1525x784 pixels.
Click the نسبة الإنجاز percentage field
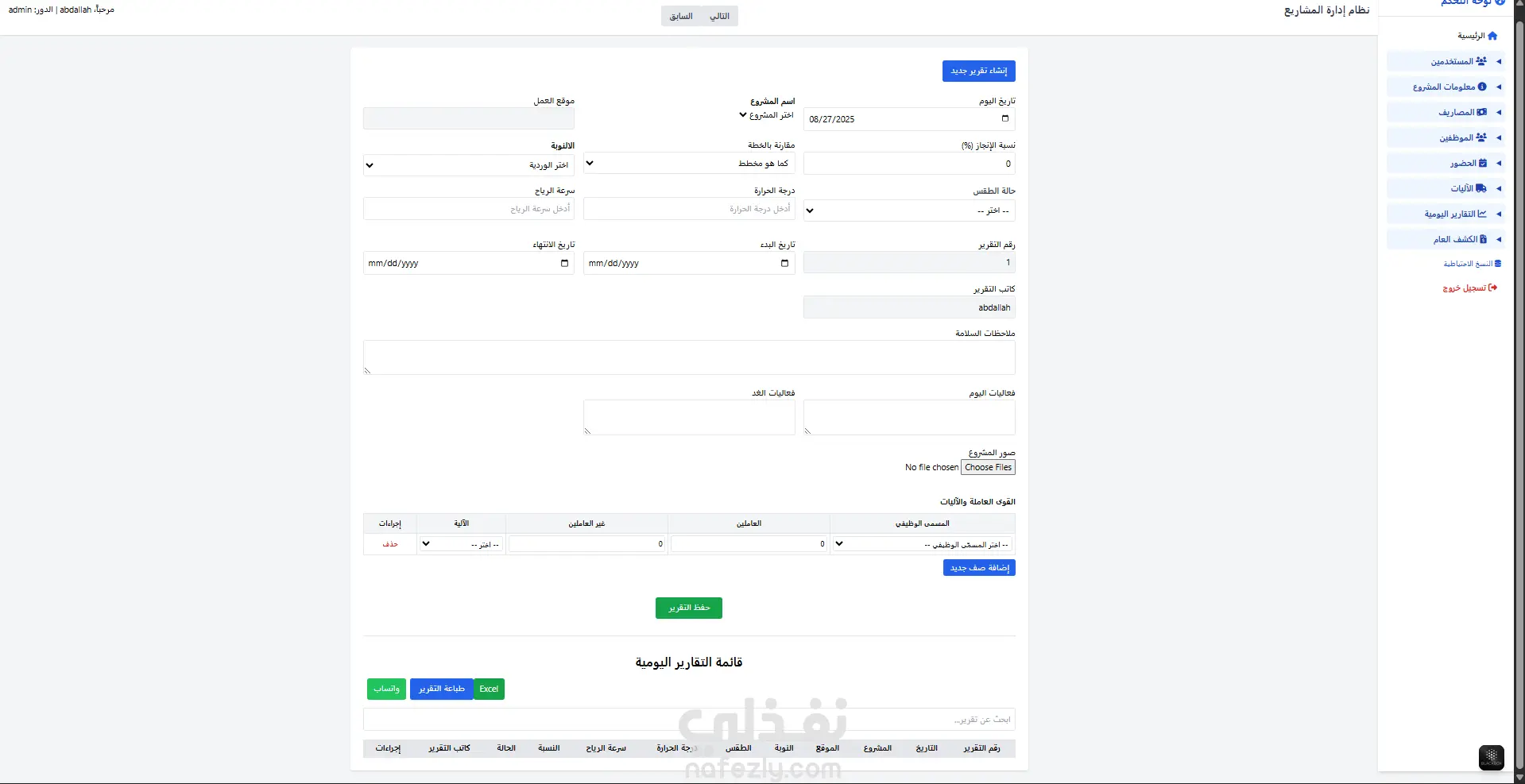[909, 164]
